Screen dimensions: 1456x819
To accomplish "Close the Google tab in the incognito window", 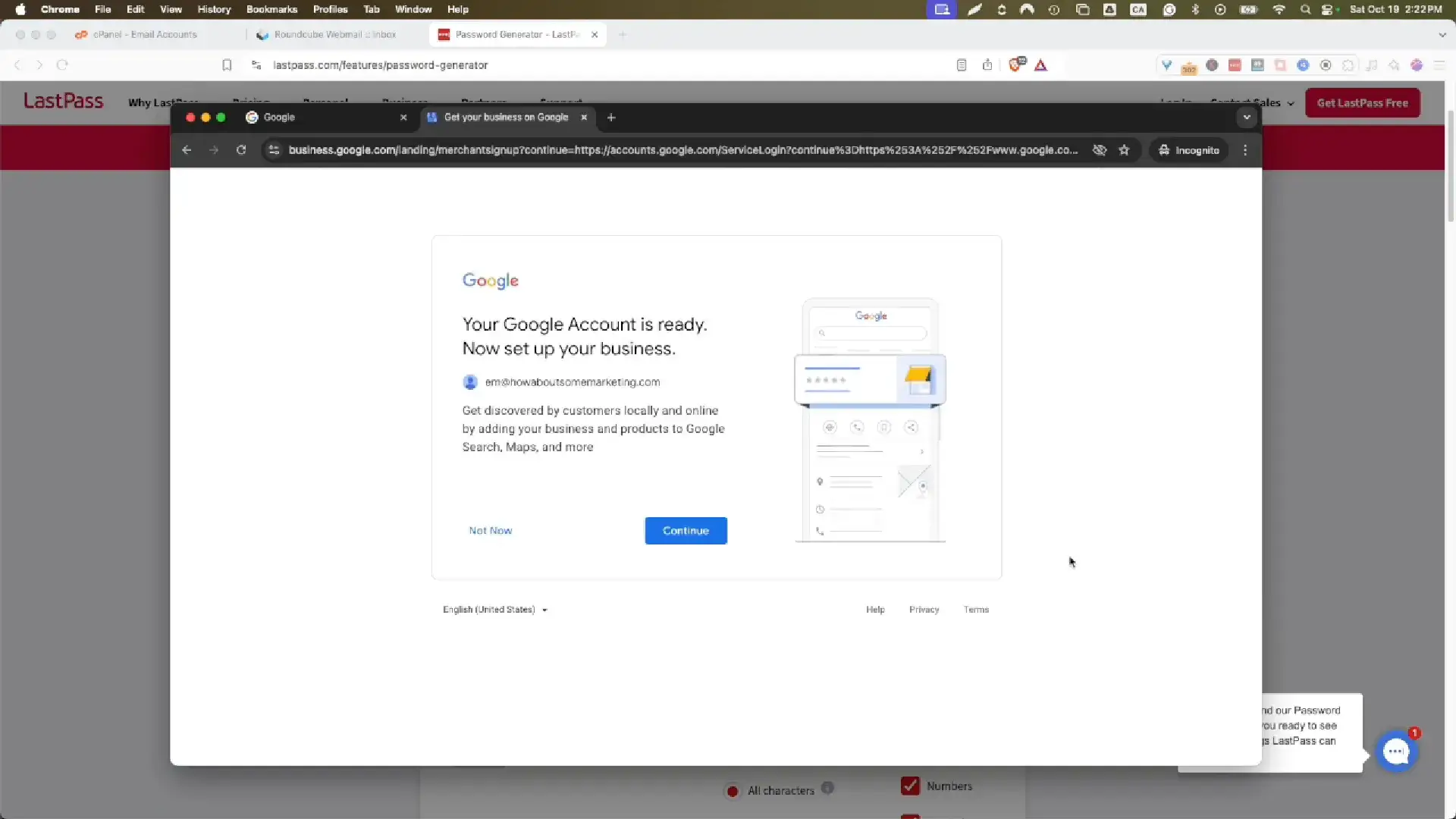I will pos(403,118).
